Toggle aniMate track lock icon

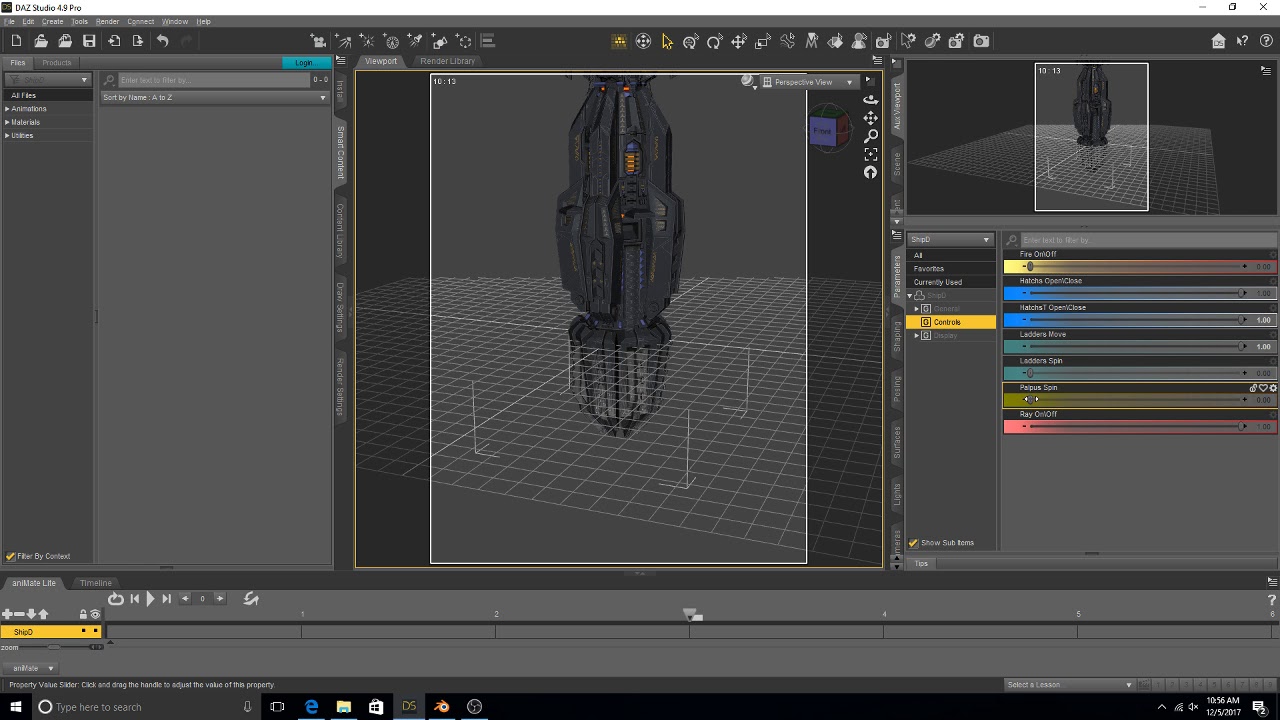click(83, 614)
